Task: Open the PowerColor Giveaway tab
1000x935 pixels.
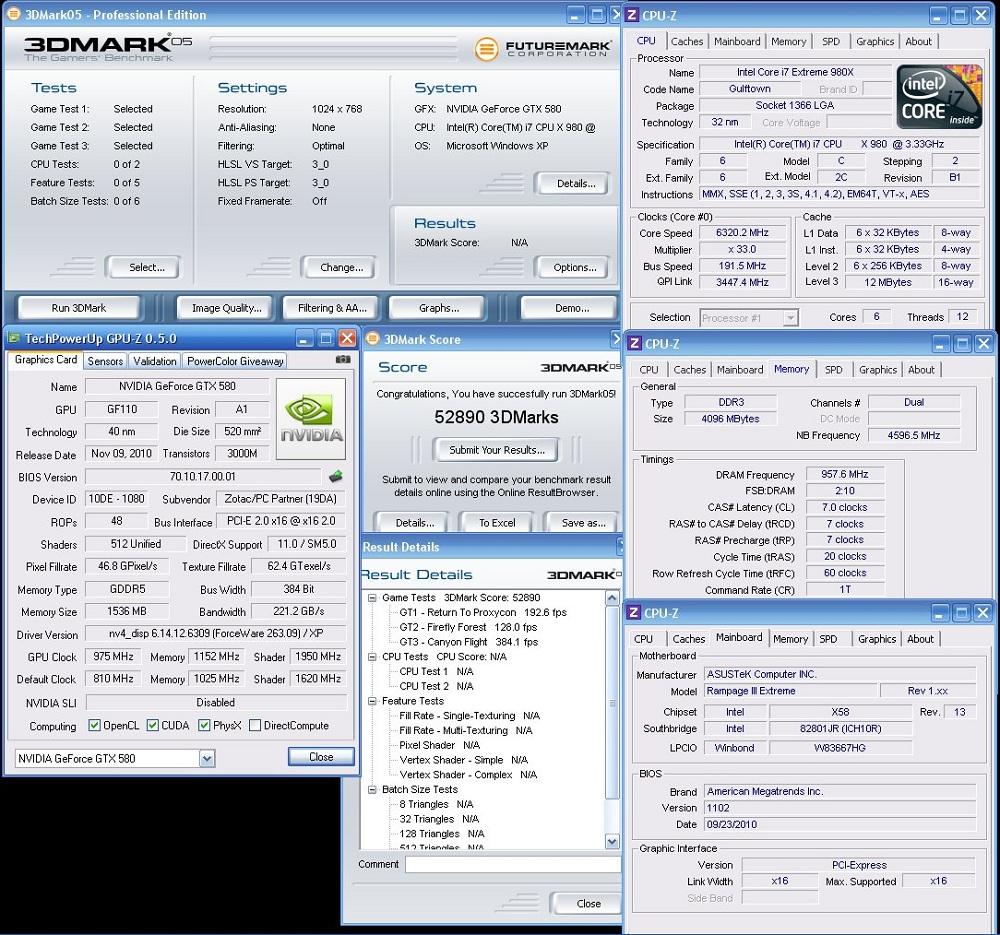Action: coord(235,361)
